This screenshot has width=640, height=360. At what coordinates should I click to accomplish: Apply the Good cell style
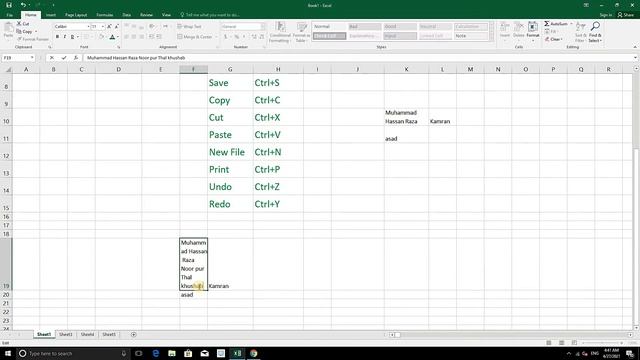[400, 27]
